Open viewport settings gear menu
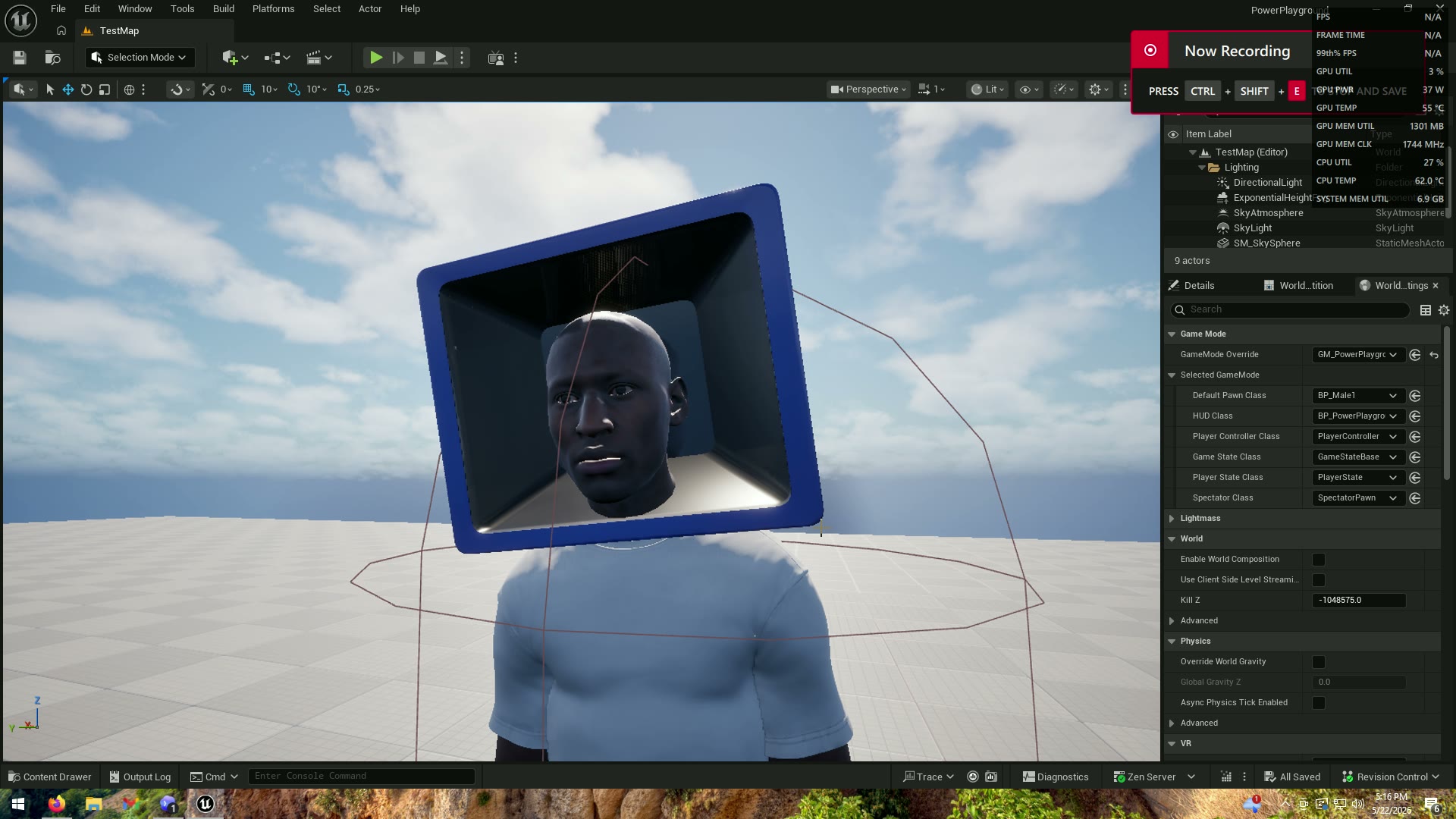This screenshot has height=819, width=1456. (1099, 89)
